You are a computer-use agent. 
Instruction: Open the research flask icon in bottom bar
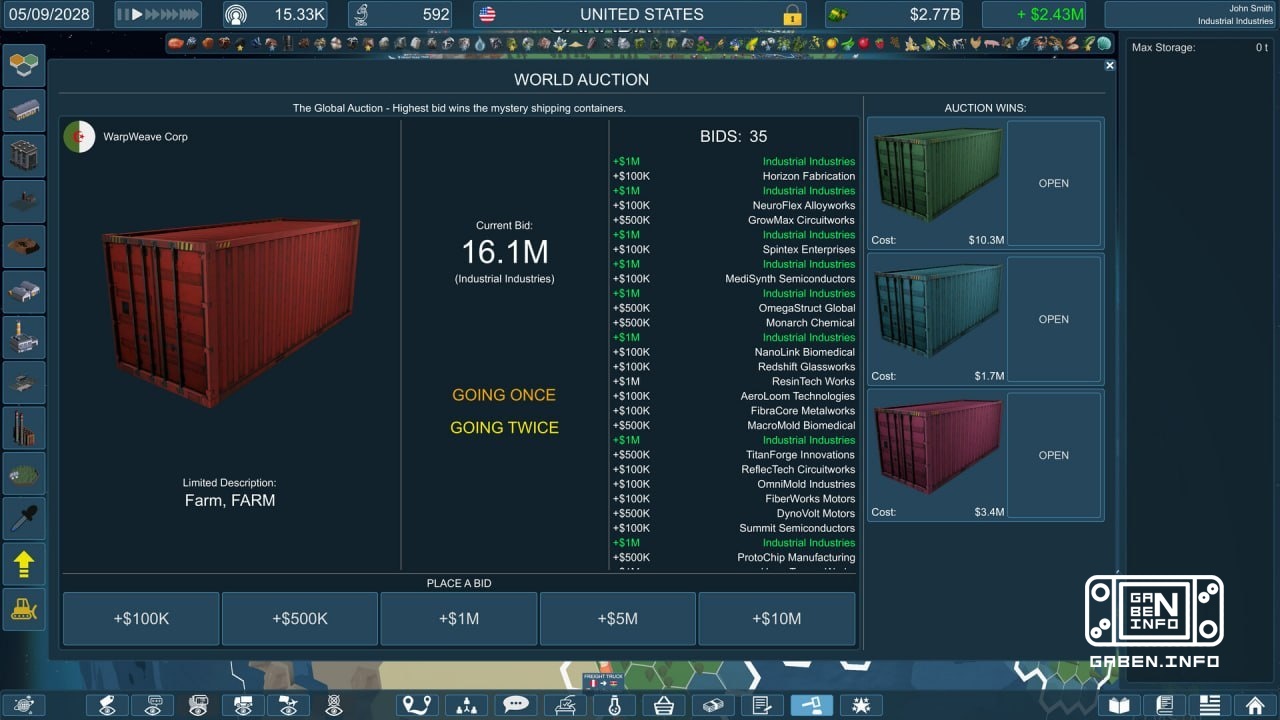pos(614,705)
